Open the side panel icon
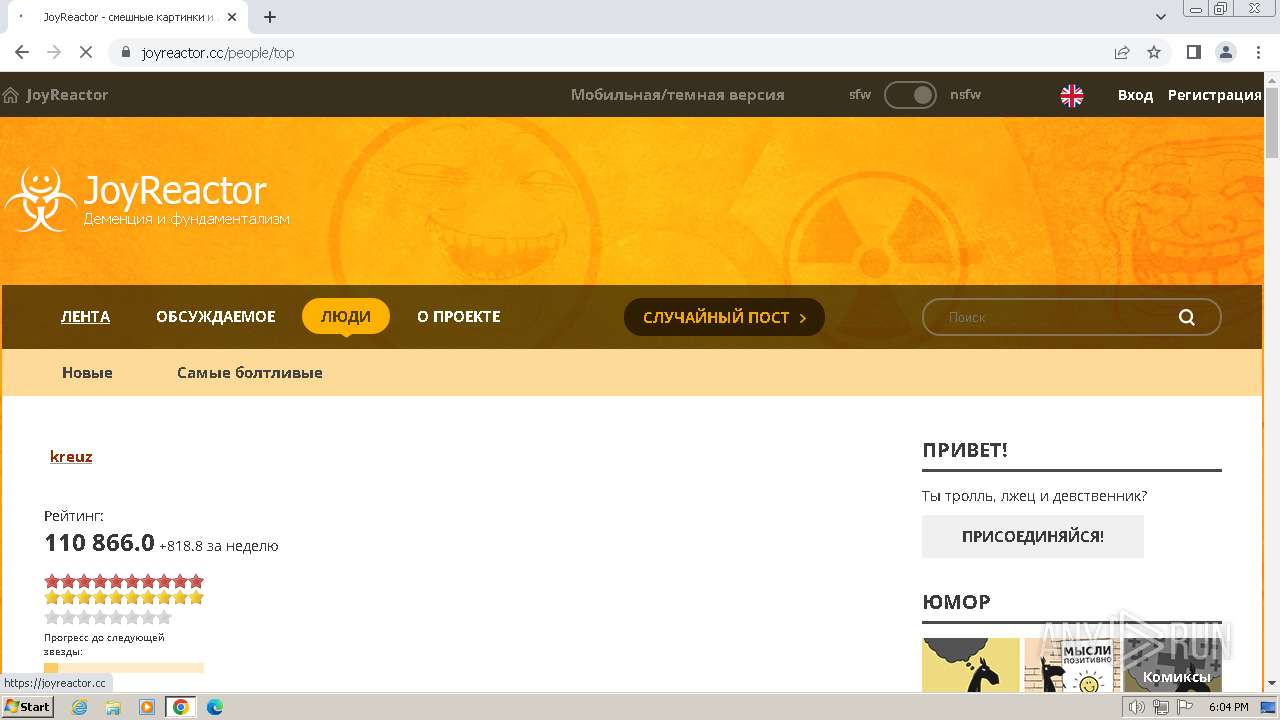Image resolution: width=1280 pixels, height=720 pixels. (1193, 53)
